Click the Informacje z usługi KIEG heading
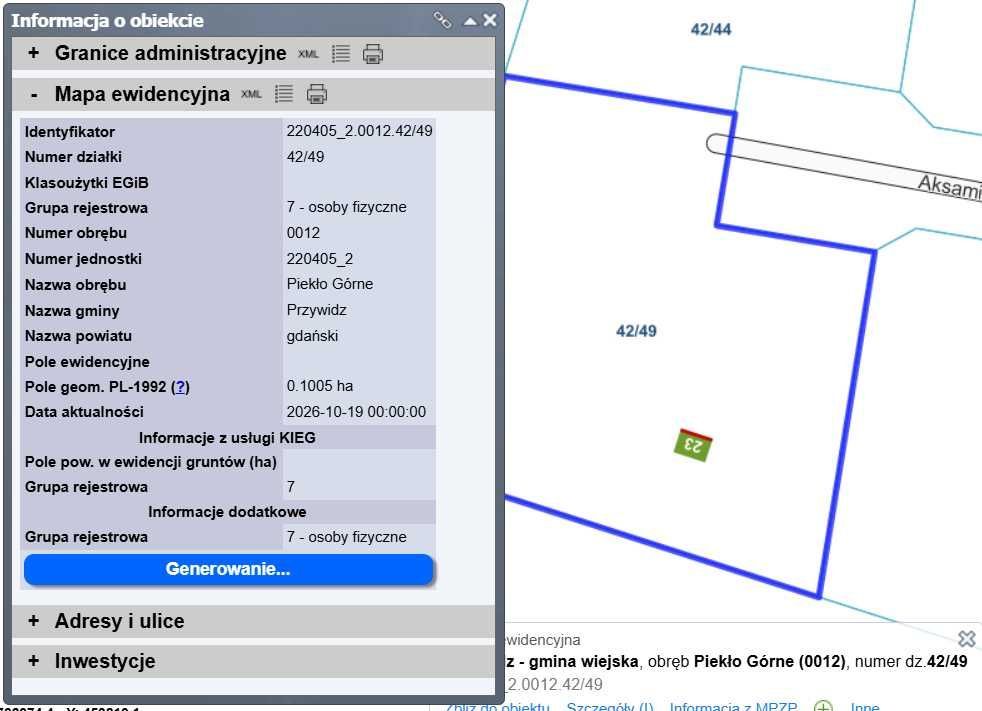The width and height of the screenshot is (982, 711). (x=227, y=437)
